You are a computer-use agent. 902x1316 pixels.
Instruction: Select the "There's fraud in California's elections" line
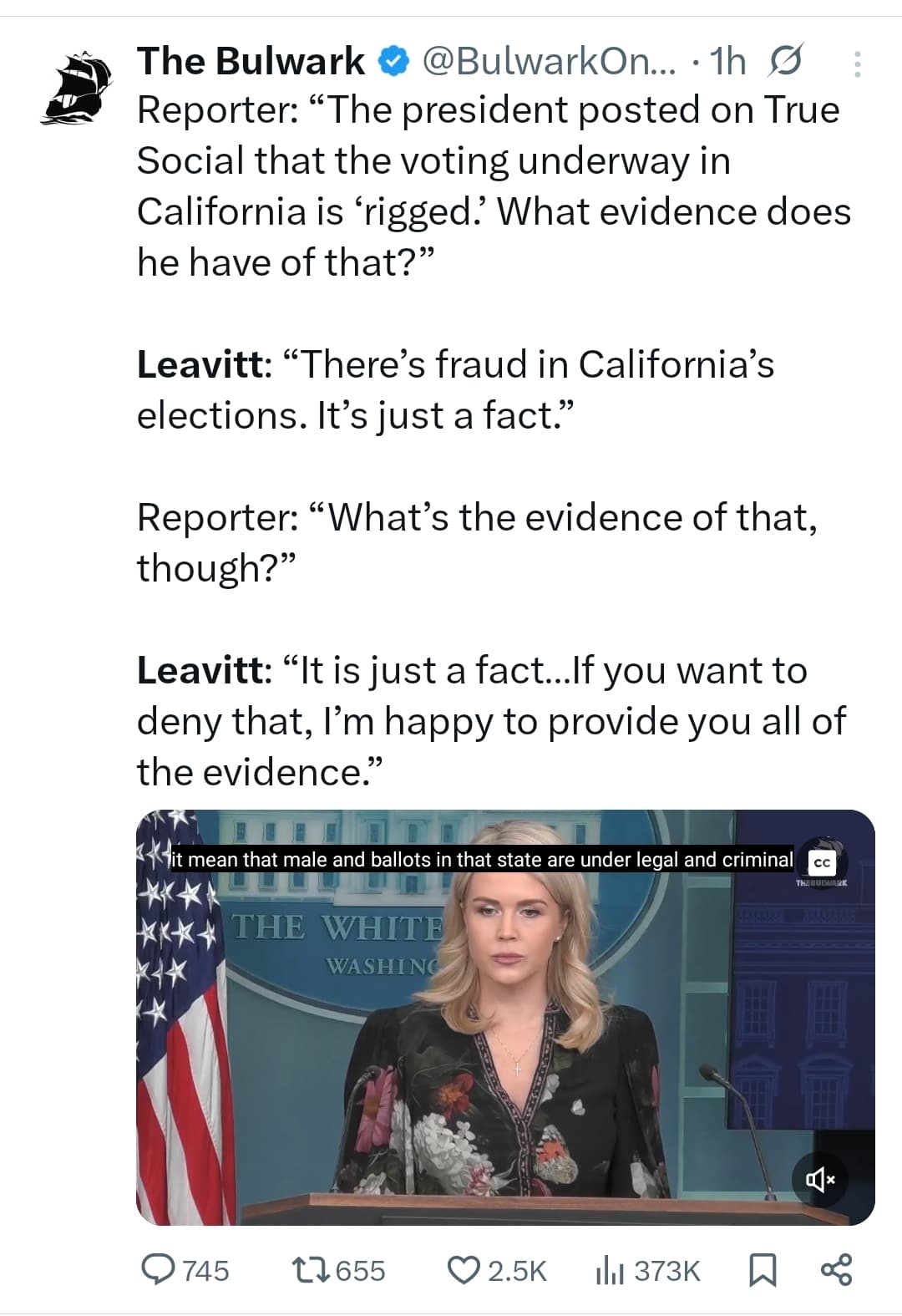pos(455,389)
